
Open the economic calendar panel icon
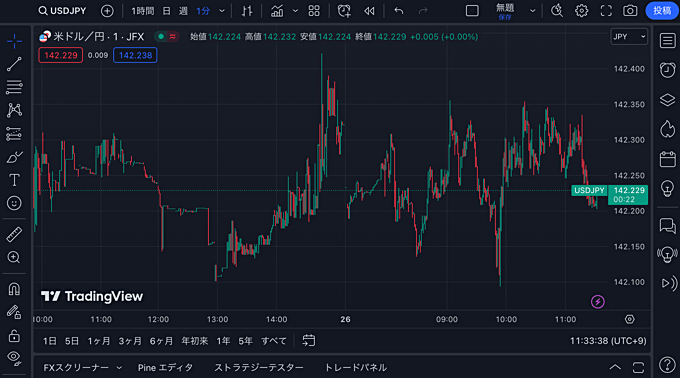tap(667, 159)
